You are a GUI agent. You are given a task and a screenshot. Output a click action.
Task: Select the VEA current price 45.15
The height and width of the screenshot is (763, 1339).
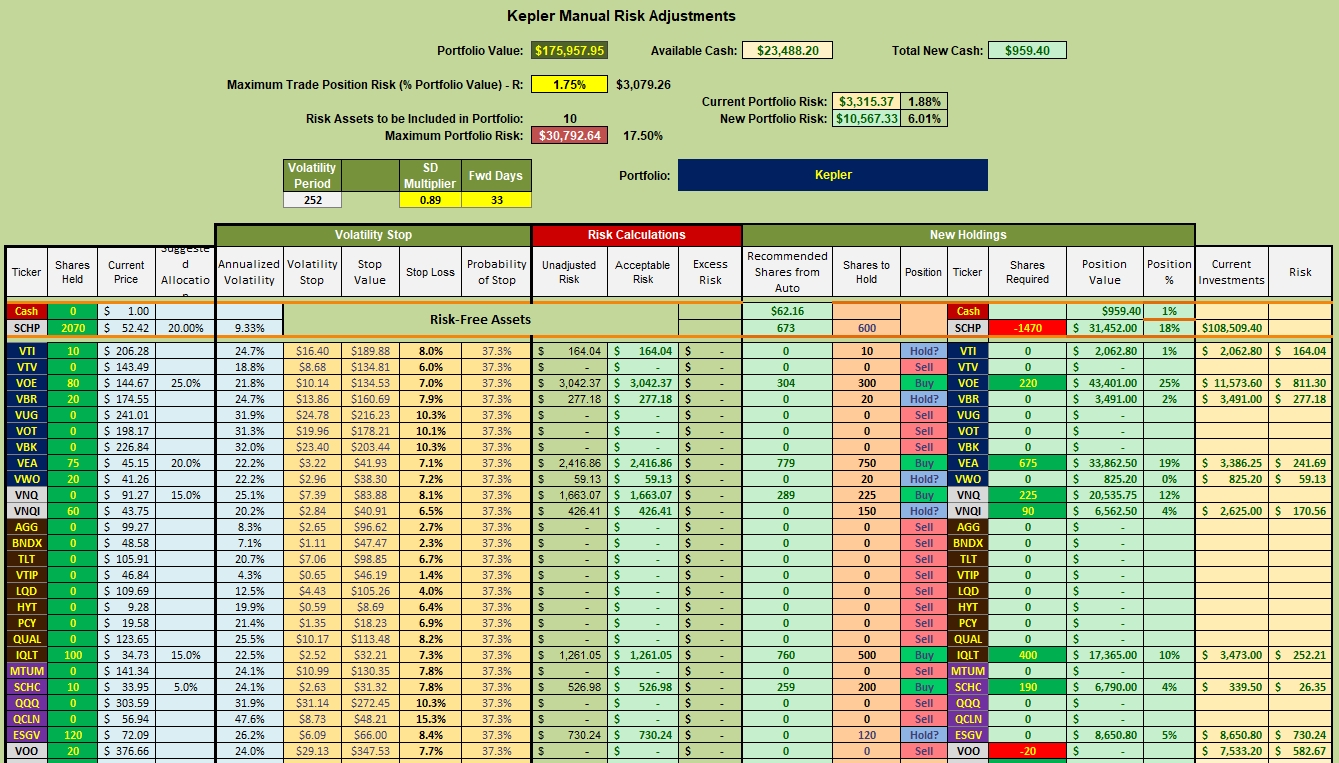pos(126,463)
